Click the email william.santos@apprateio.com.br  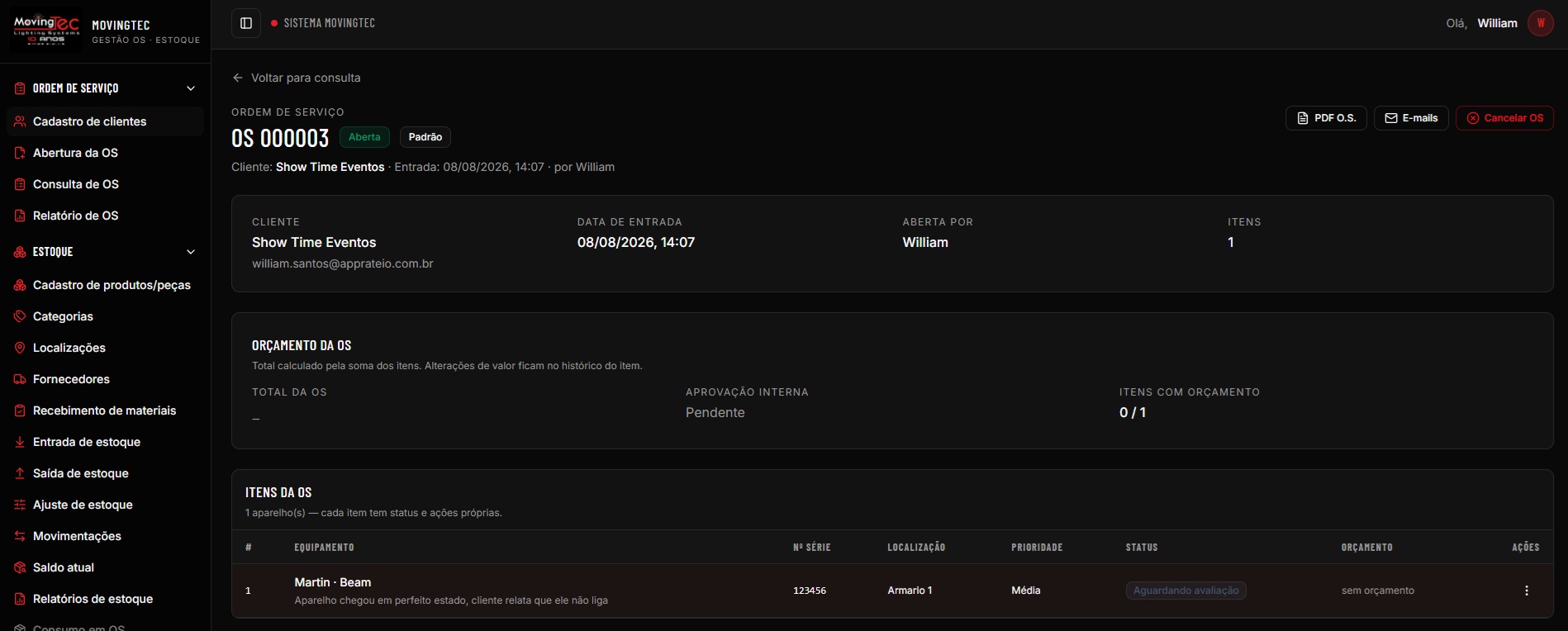(343, 263)
